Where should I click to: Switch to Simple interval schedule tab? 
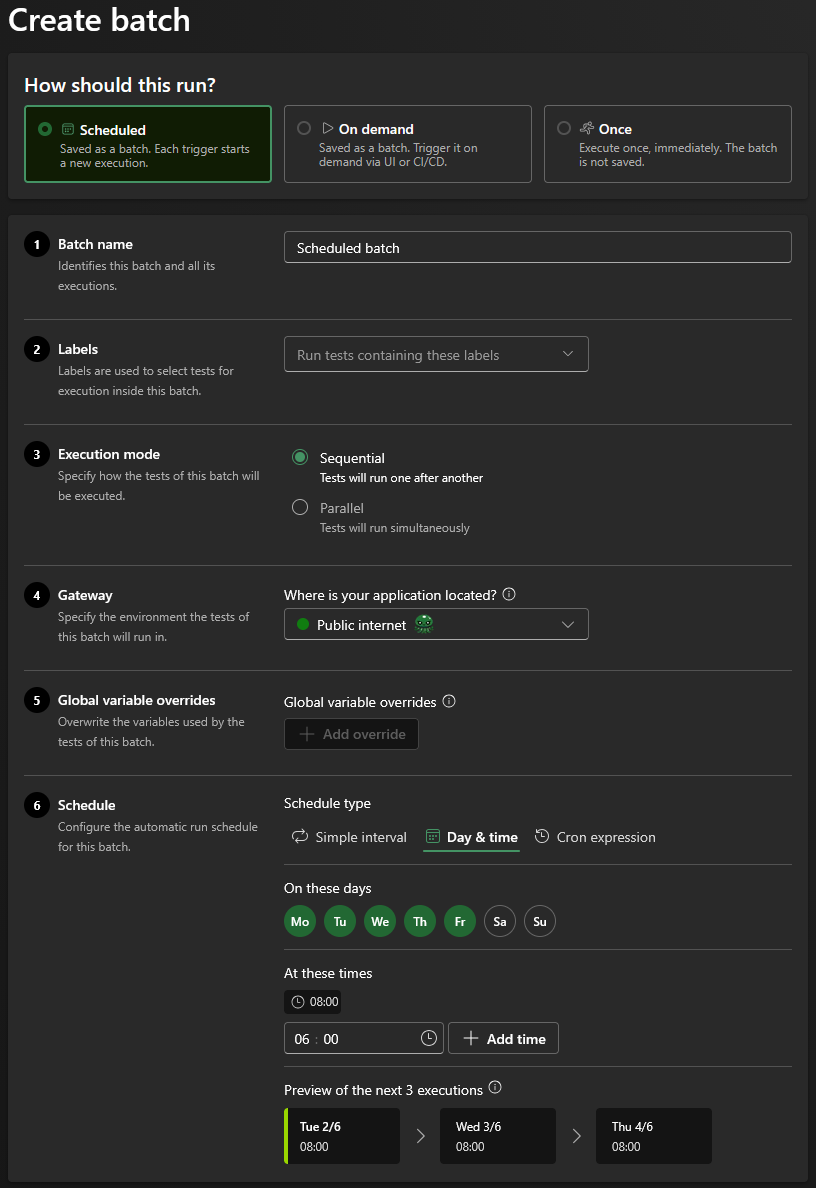point(349,836)
